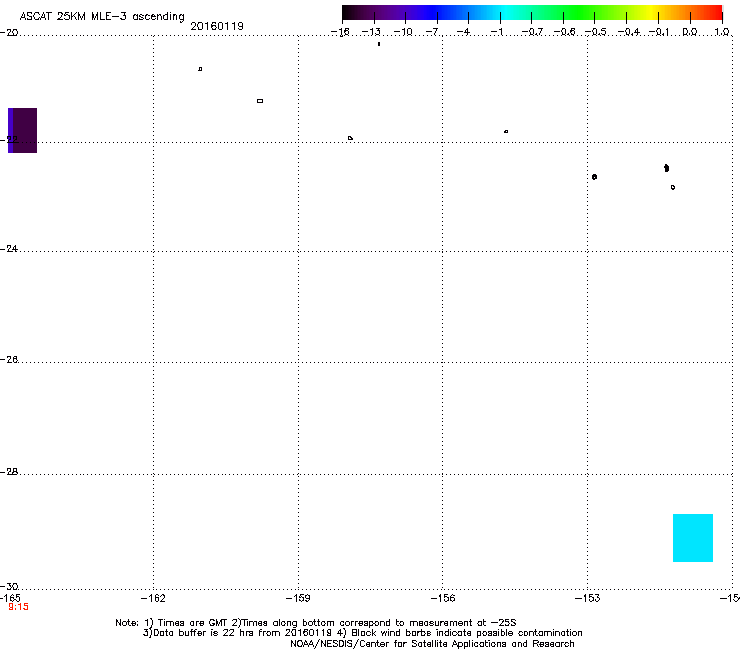This screenshot has width=740, height=650.
Task: Click the color bar label -0.1
Action: pos(659,32)
